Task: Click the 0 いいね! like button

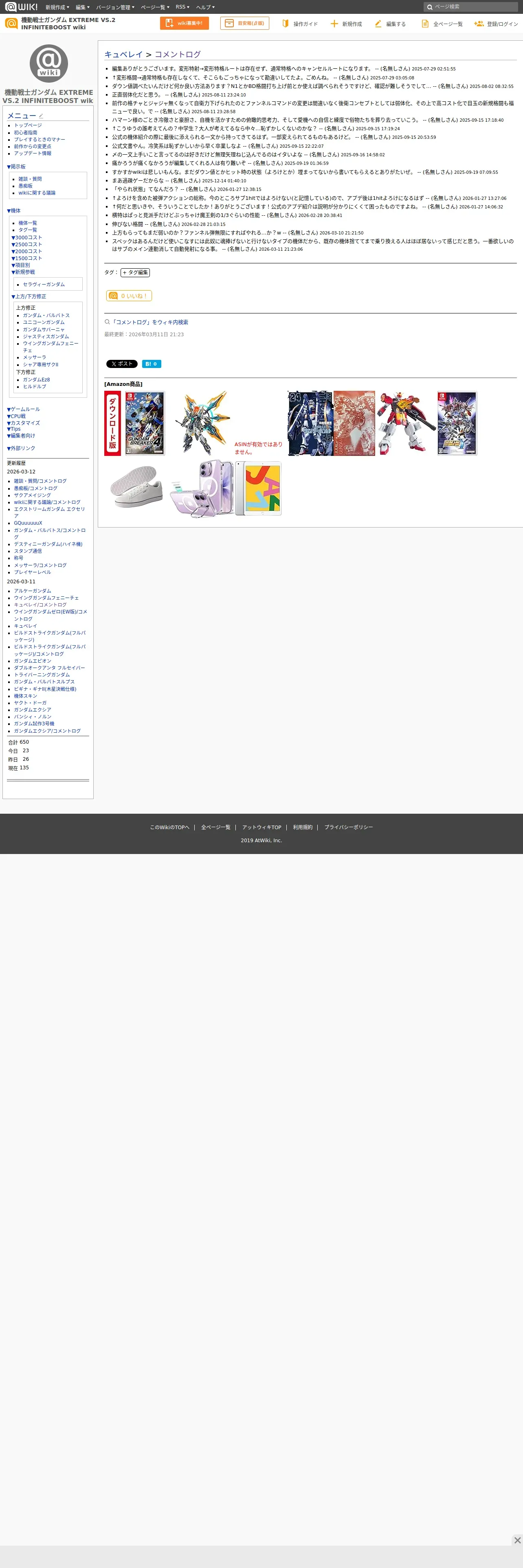Action: tap(129, 296)
